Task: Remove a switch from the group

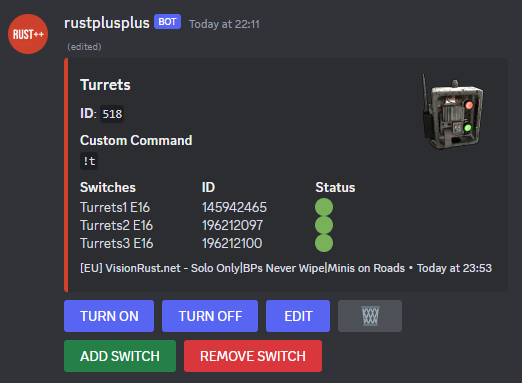Action: (253, 356)
